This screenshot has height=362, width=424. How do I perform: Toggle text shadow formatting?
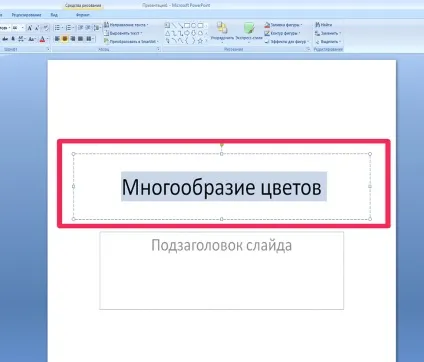[x=13, y=39]
